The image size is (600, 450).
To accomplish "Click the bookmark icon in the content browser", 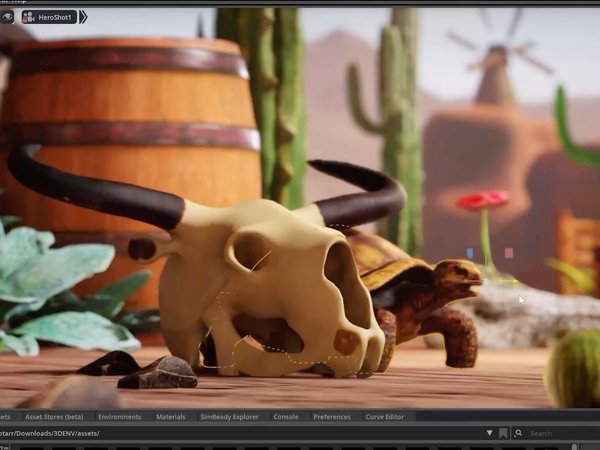I will [x=503, y=433].
